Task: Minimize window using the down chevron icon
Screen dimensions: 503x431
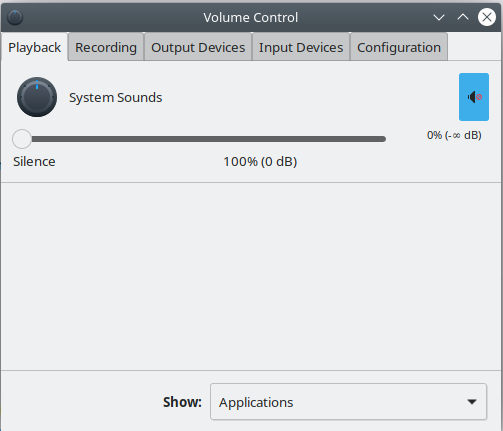Action: (439, 17)
